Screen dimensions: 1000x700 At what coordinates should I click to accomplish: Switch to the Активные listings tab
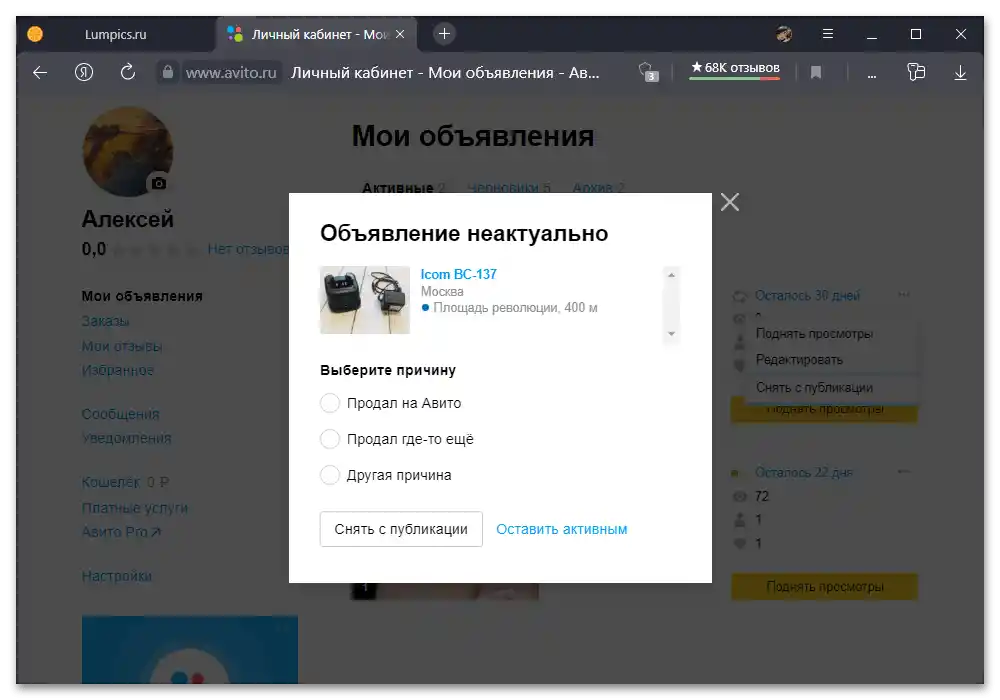(403, 187)
